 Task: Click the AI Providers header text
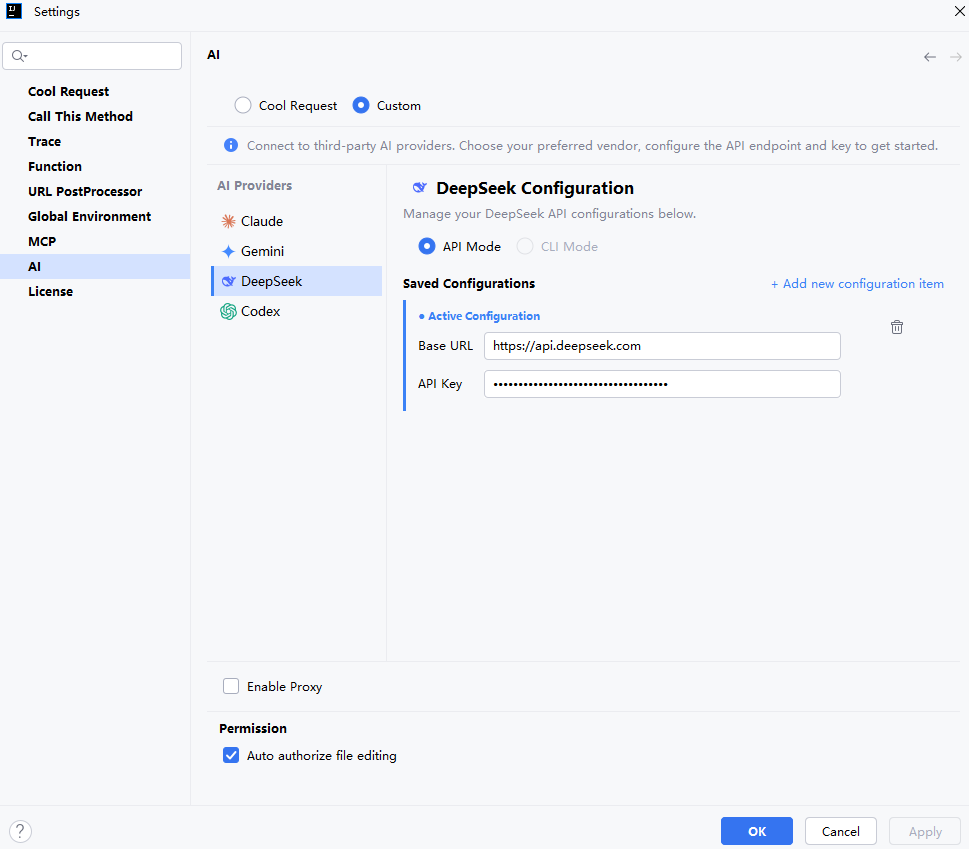coord(255,185)
